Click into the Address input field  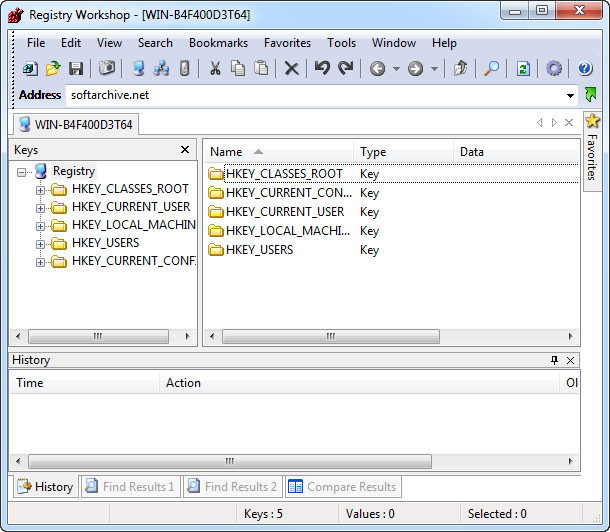[x=315, y=95]
